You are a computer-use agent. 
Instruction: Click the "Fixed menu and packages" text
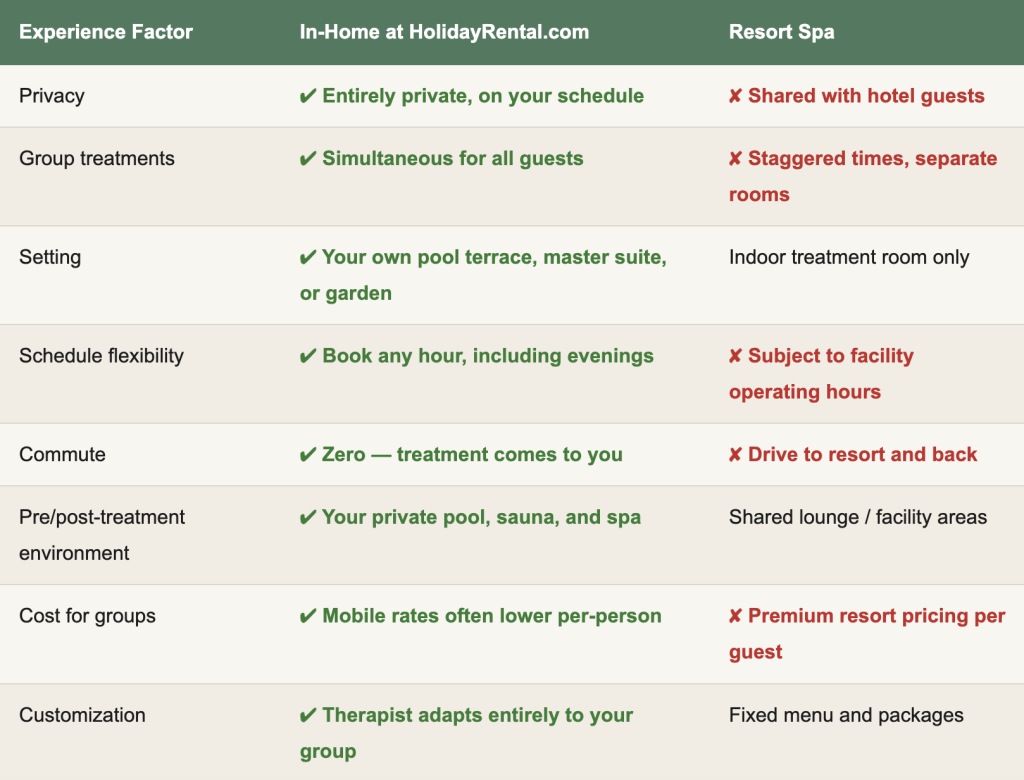point(846,715)
